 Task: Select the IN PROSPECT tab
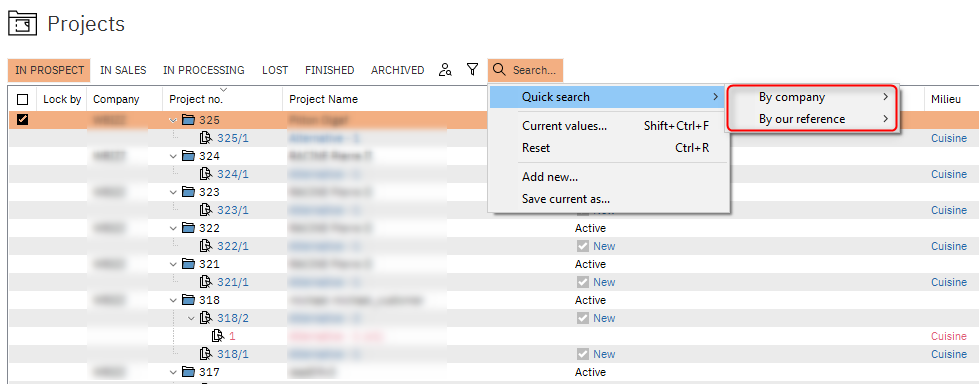click(x=49, y=70)
